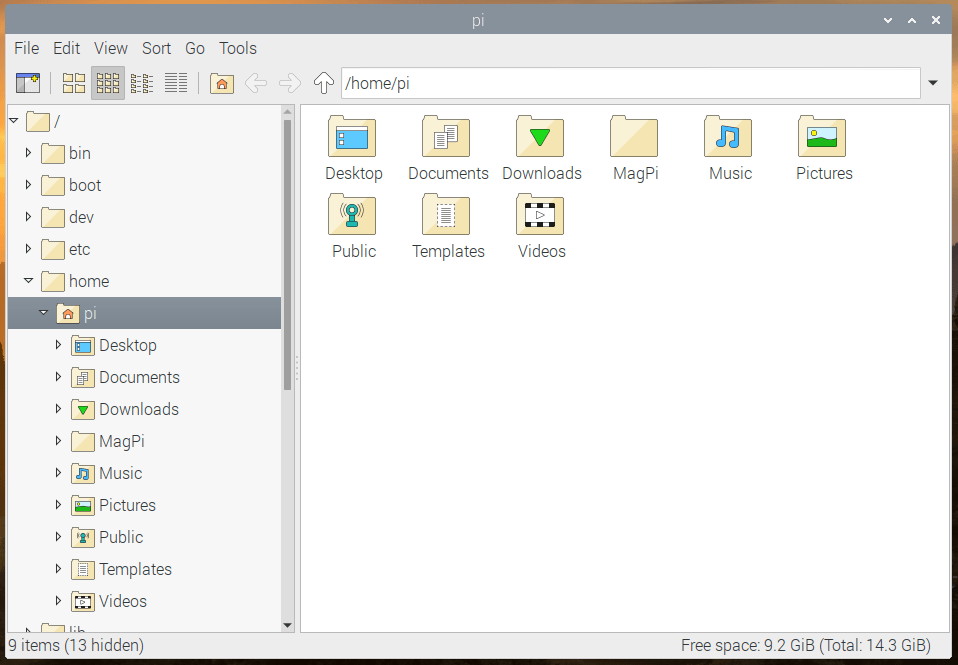Open the Sort menu
This screenshot has height=665, width=958.
click(156, 48)
